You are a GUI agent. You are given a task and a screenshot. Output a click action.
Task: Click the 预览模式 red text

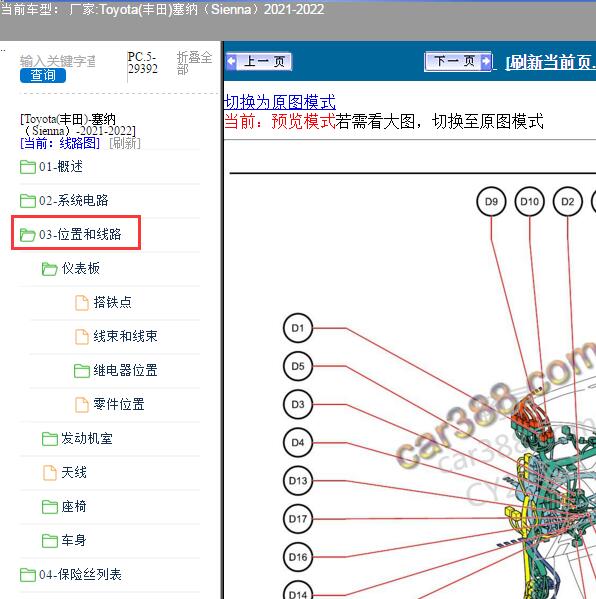[303, 121]
